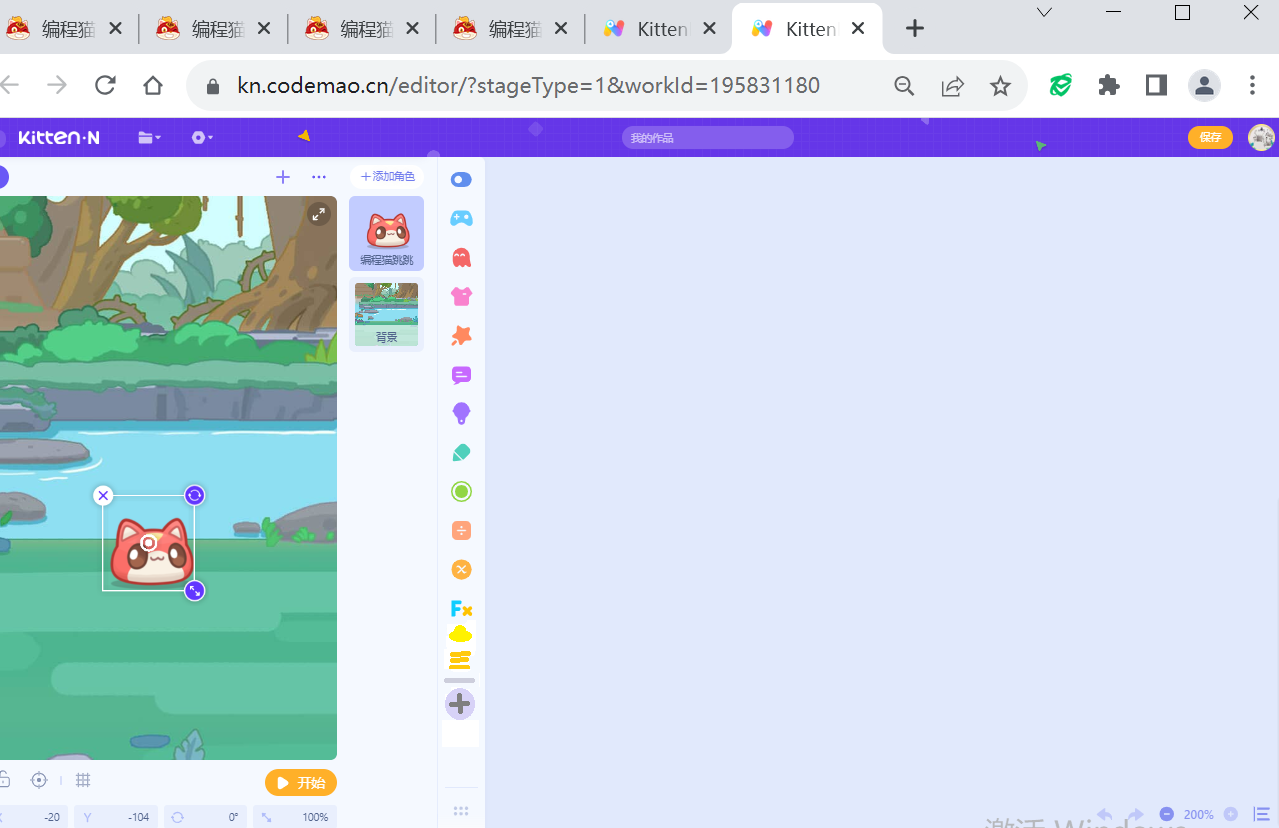This screenshot has height=828, width=1279.
Task: Open the folder file dropdown menu
Action: click(150, 137)
